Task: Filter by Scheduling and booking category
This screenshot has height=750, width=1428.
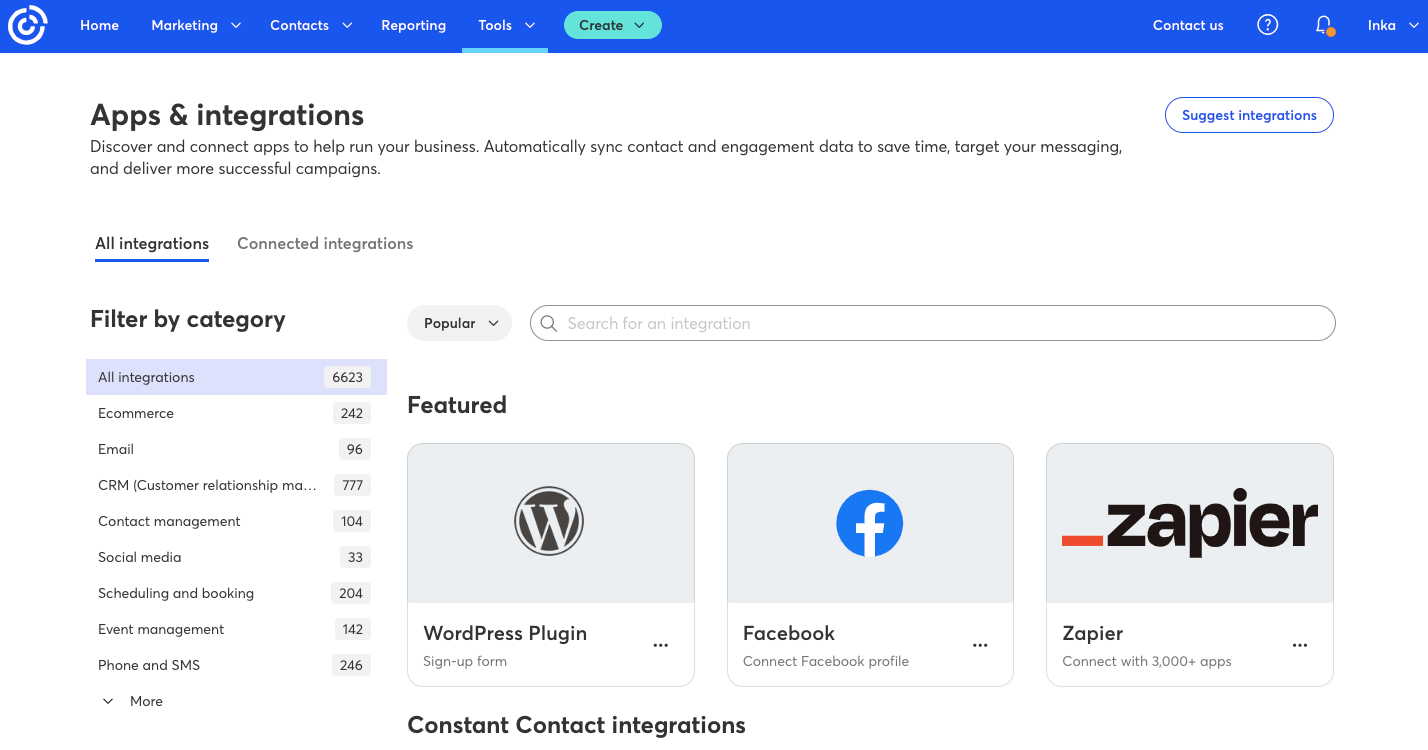Action: (x=236, y=593)
